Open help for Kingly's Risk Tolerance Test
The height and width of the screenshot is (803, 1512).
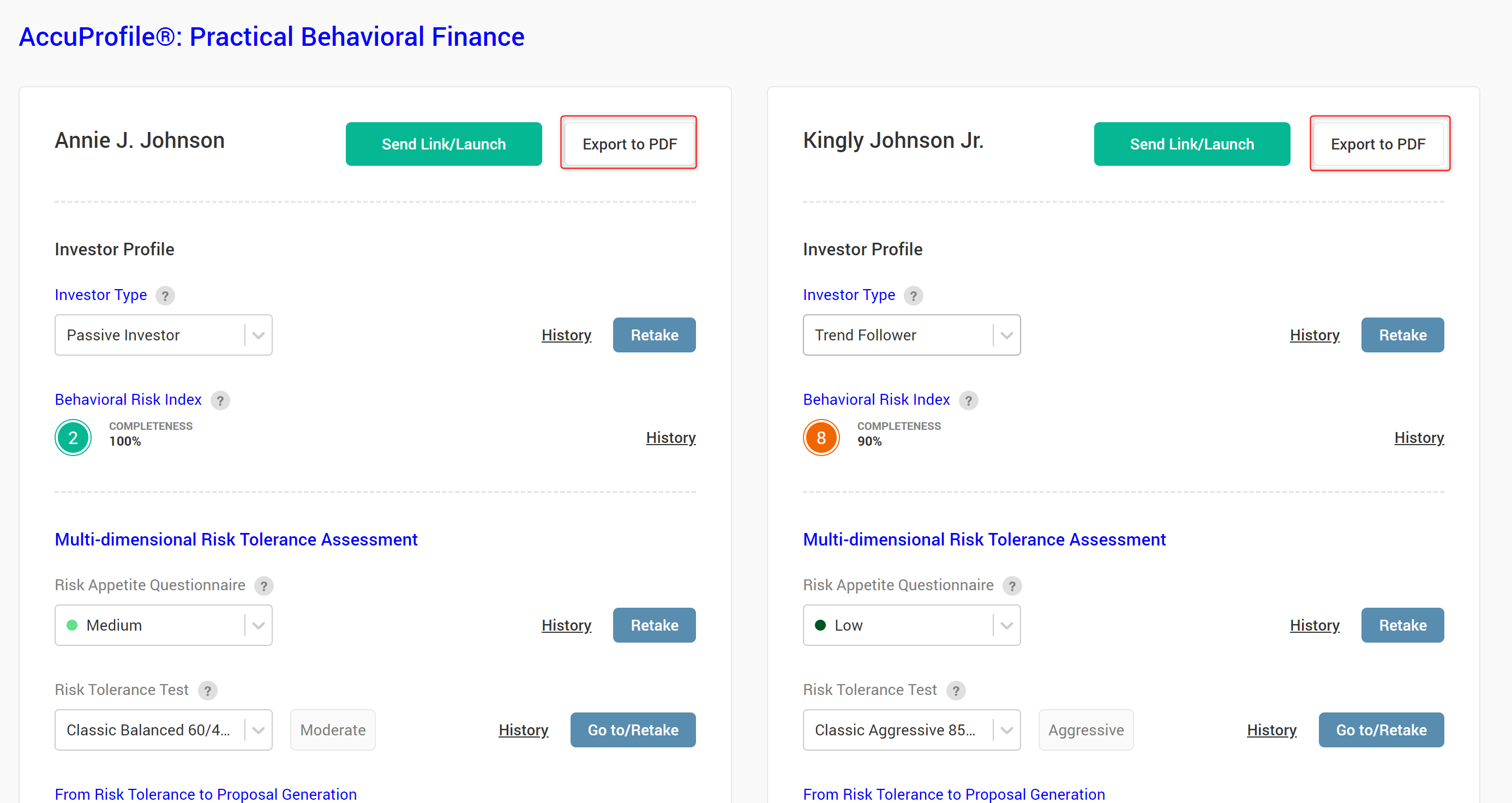956,690
